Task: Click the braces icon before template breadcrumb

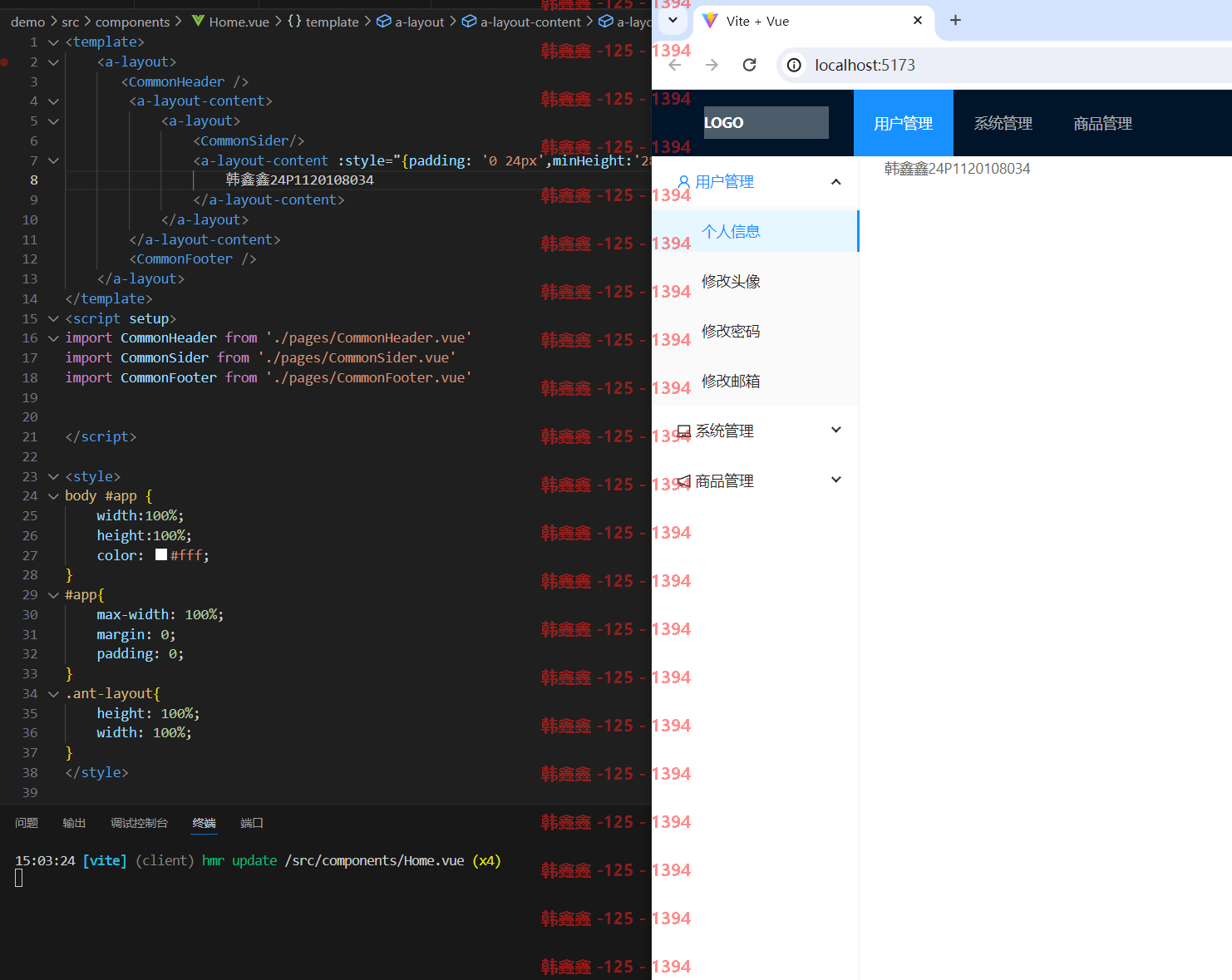Action: click(x=294, y=21)
